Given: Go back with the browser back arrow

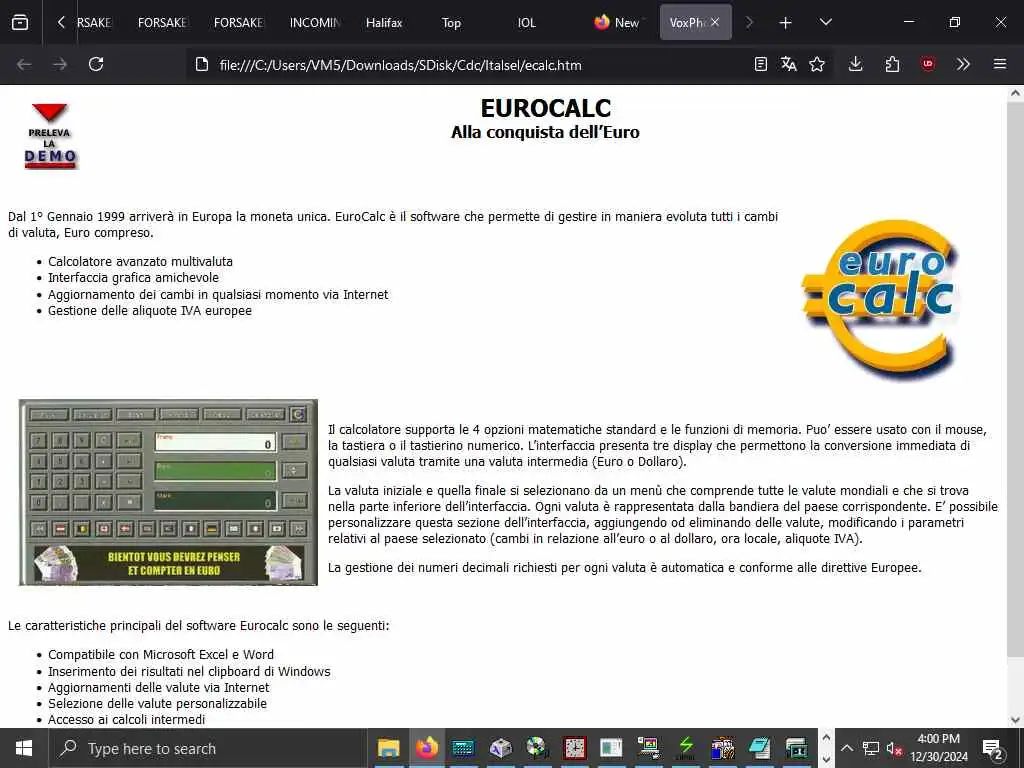Looking at the screenshot, I should pos(24,64).
